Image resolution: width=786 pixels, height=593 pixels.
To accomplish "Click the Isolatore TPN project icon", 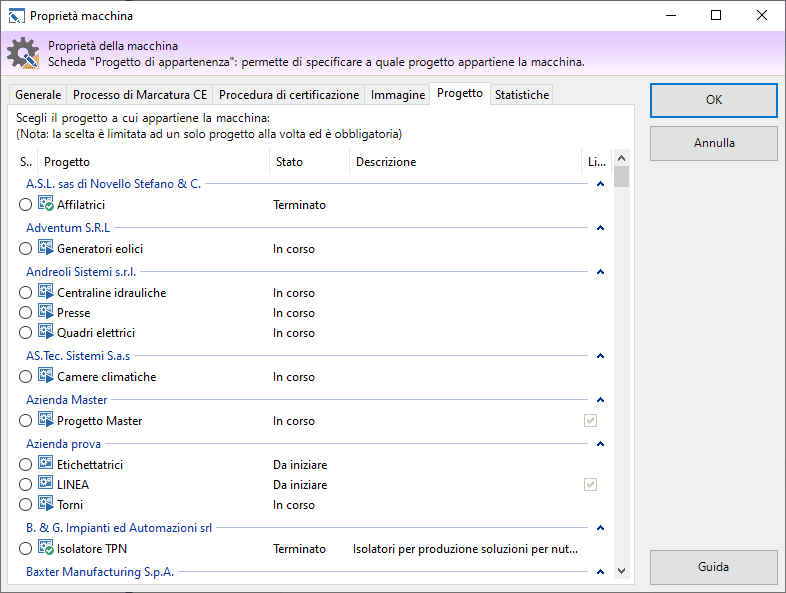I will pyautogui.click(x=45, y=549).
